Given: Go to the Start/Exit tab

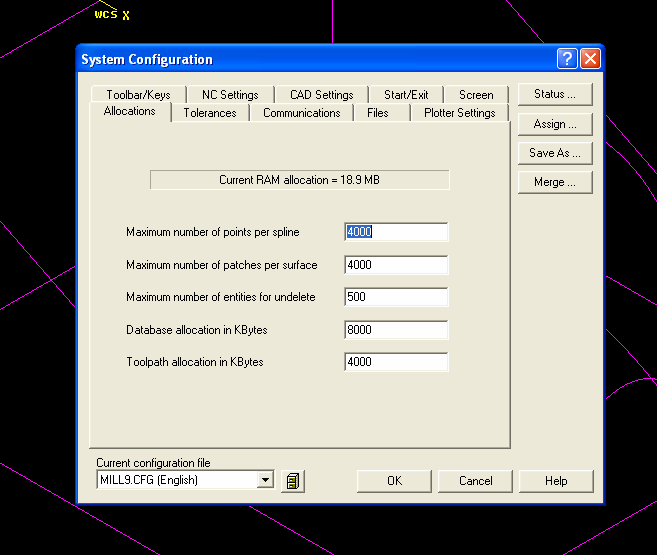Looking at the screenshot, I should [406, 95].
